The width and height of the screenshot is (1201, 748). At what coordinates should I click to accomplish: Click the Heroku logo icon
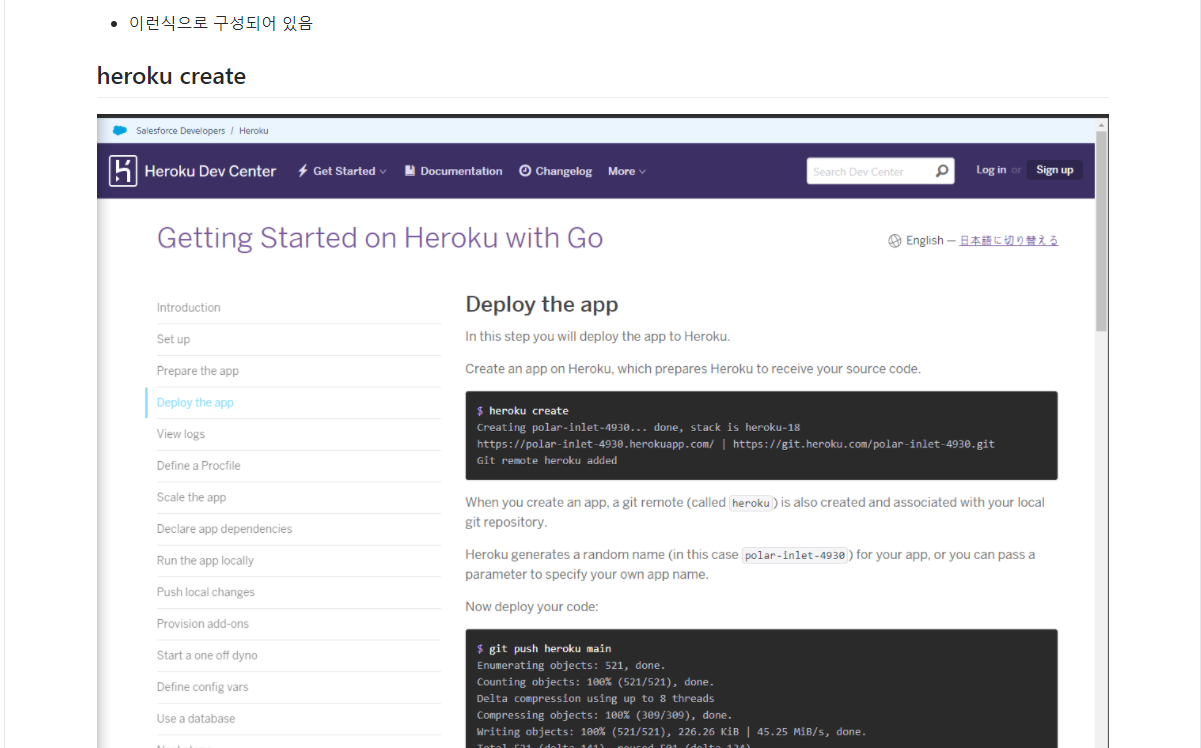click(123, 171)
